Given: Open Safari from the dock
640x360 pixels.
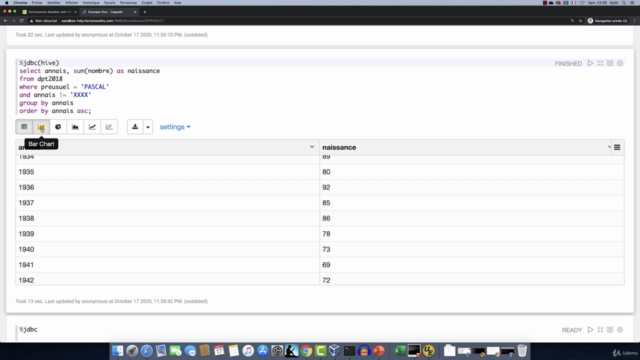Looking at the screenshot, I should tap(147, 351).
